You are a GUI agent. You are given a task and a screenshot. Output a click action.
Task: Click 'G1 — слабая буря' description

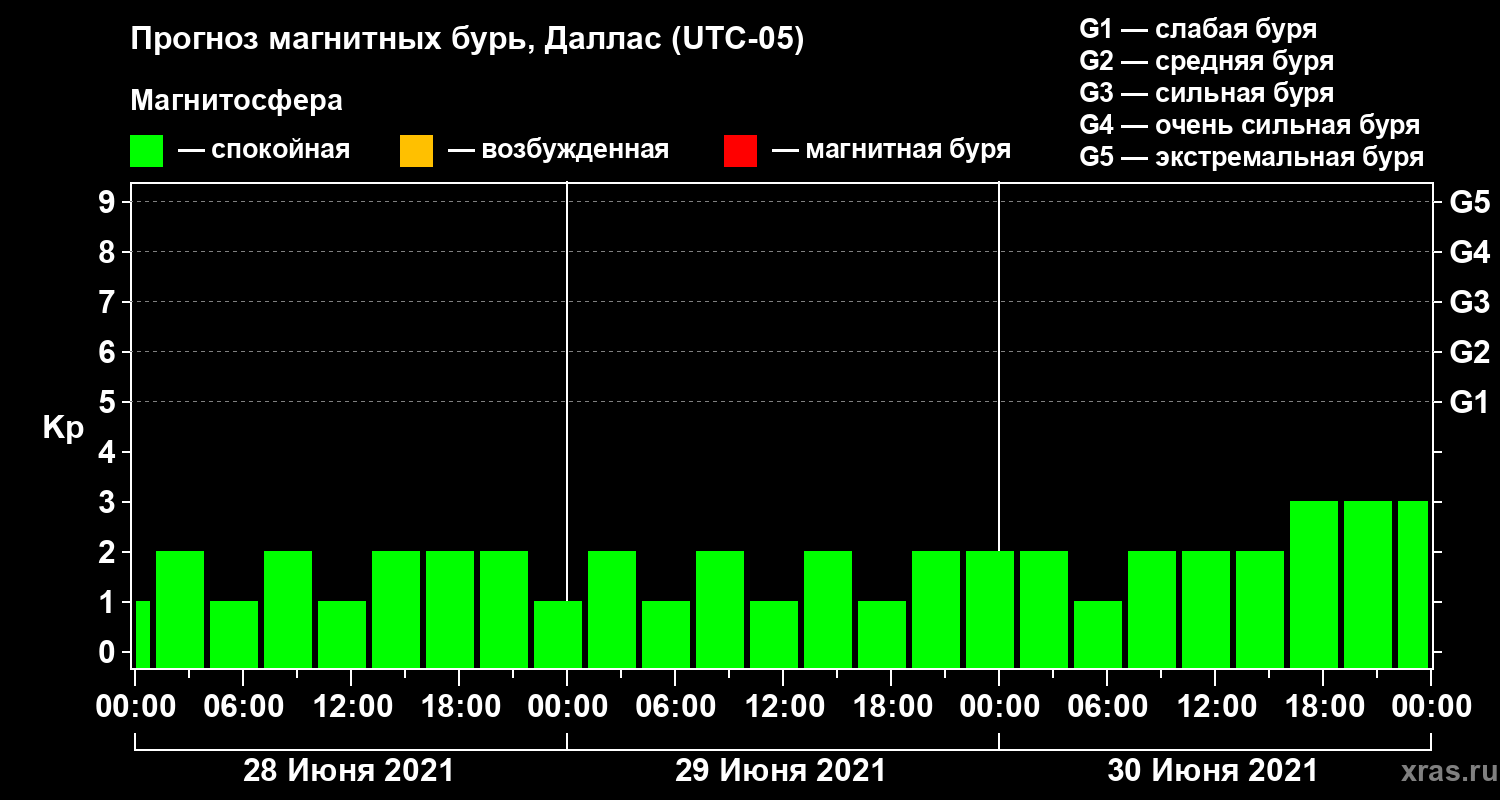1198,29
